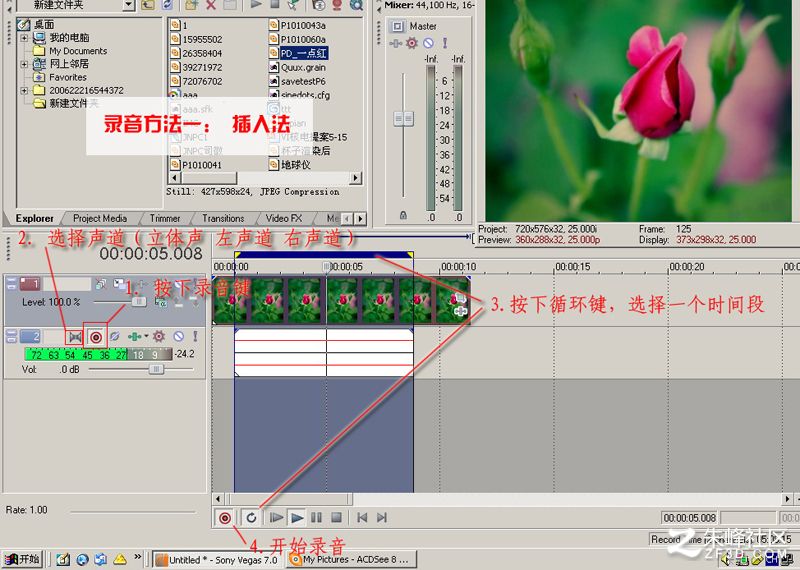Arm audio track 2 for record
The image size is (800, 570).
coord(95,337)
